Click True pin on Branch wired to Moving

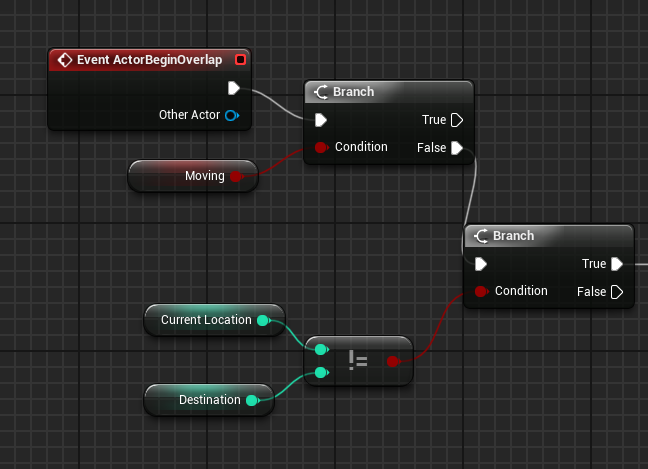[457, 120]
